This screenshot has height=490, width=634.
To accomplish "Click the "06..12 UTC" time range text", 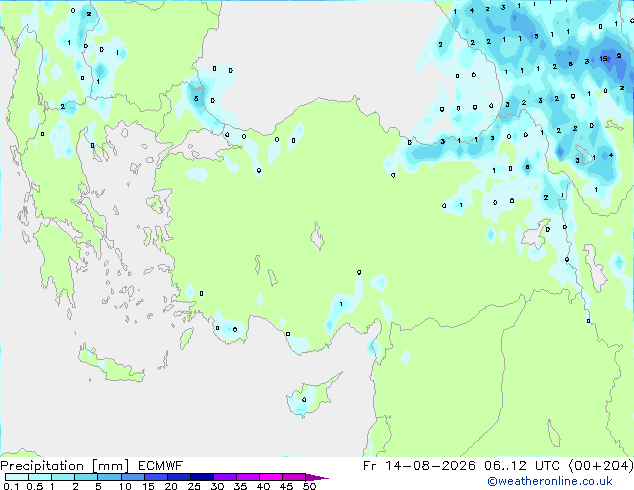I will click(522, 466).
